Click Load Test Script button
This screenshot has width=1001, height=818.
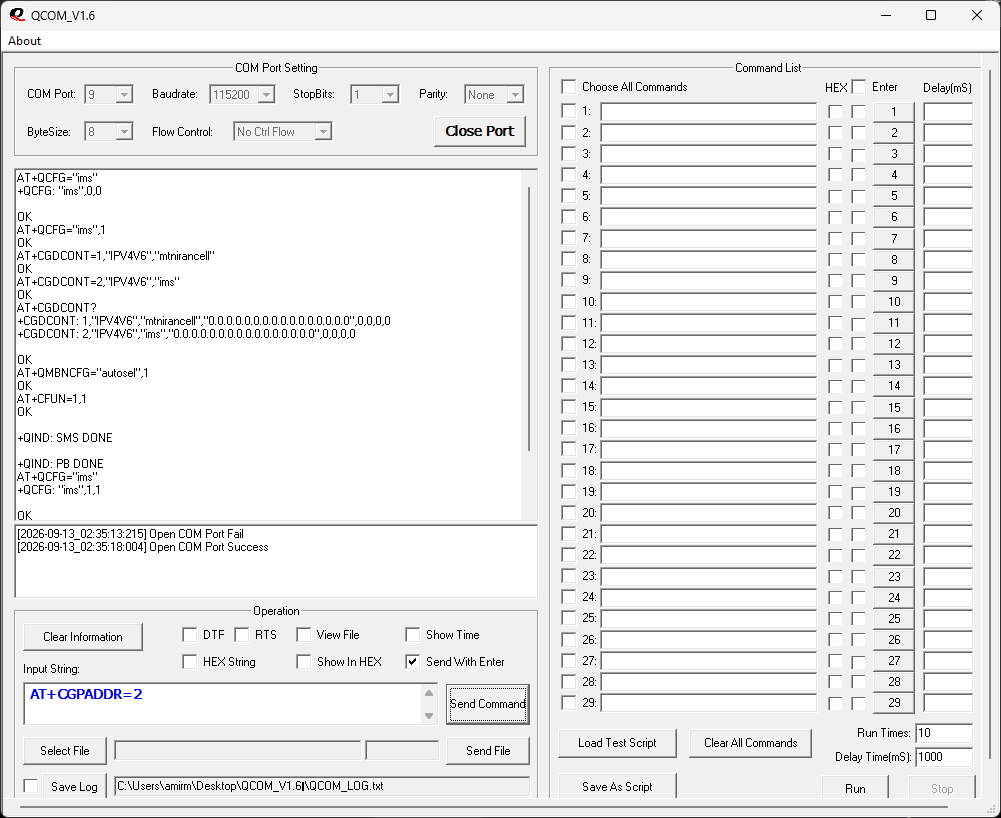[617, 743]
